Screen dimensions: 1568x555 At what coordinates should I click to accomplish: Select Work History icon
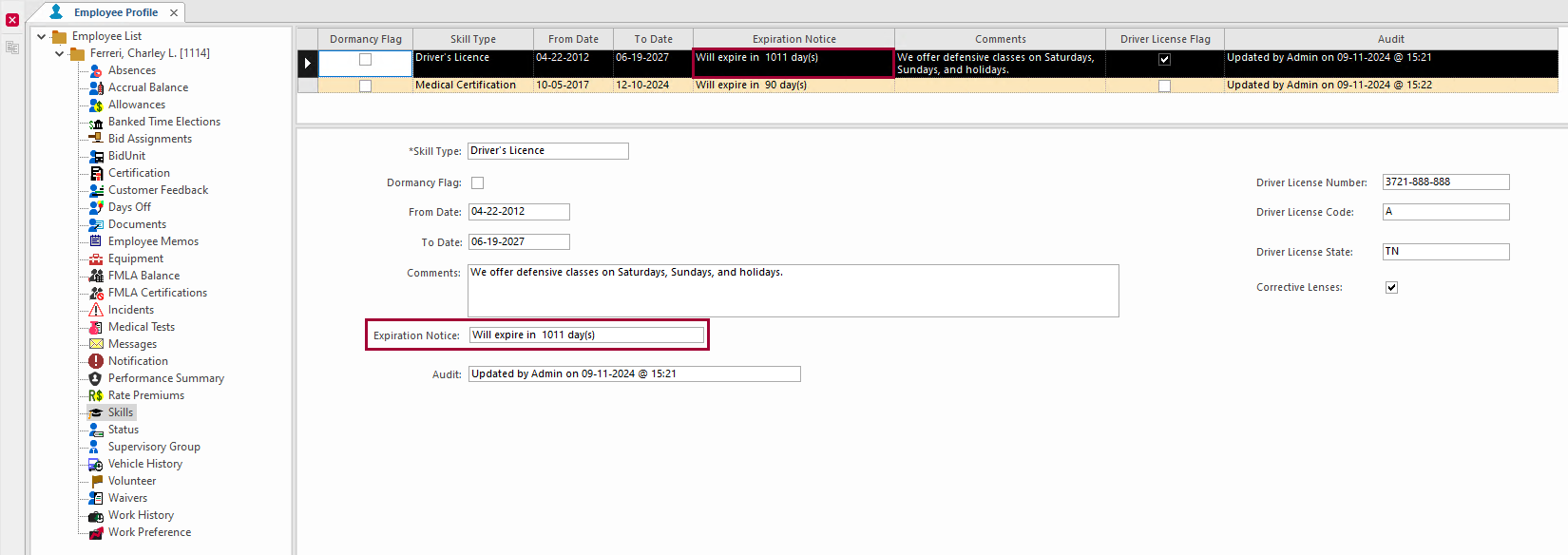click(96, 515)
